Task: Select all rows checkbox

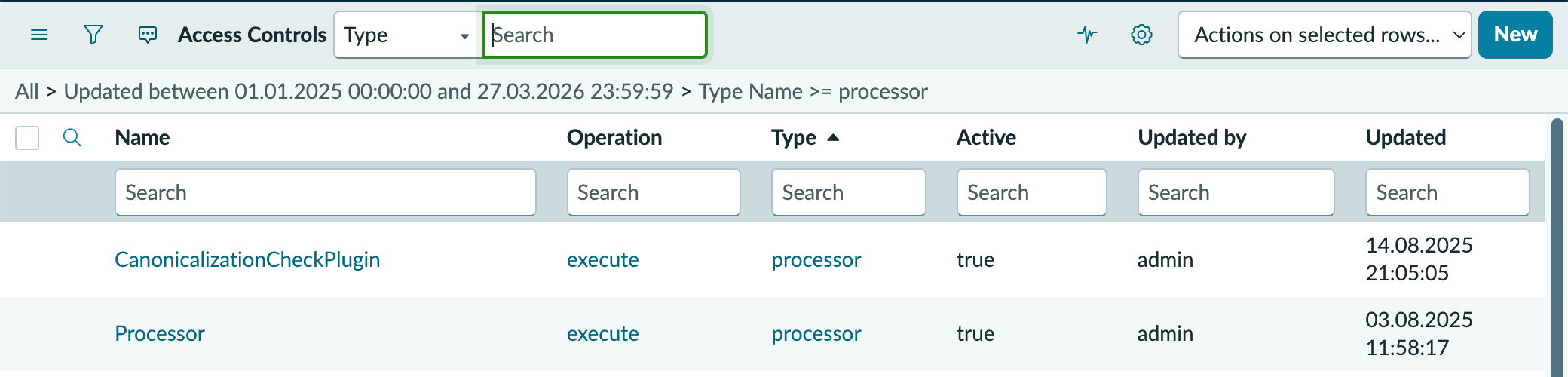Action: coord(27,138)
